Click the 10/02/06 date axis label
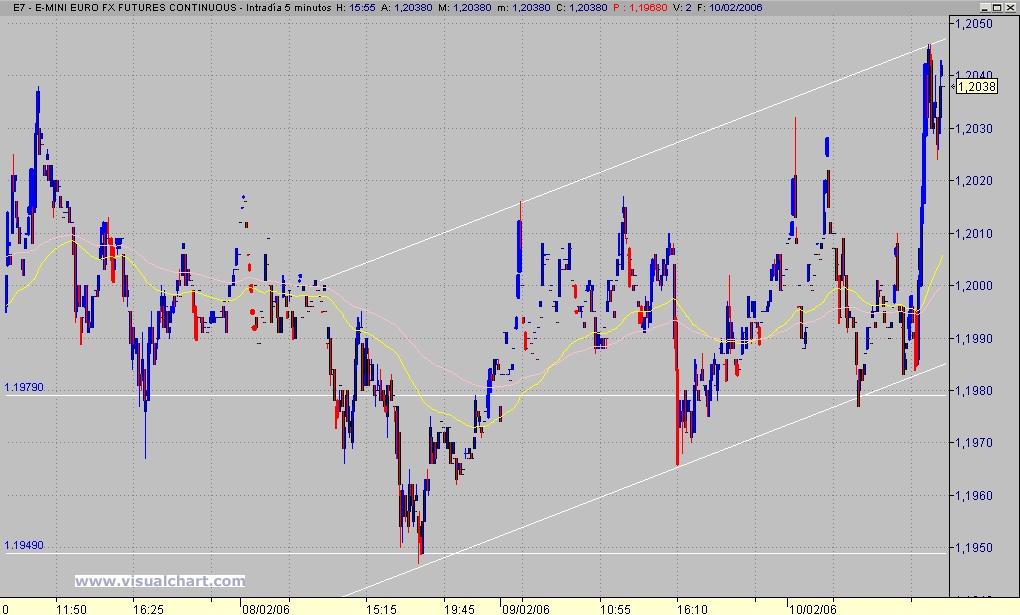The width and height of the screenshot is (1020, 615). pos(812,609)
